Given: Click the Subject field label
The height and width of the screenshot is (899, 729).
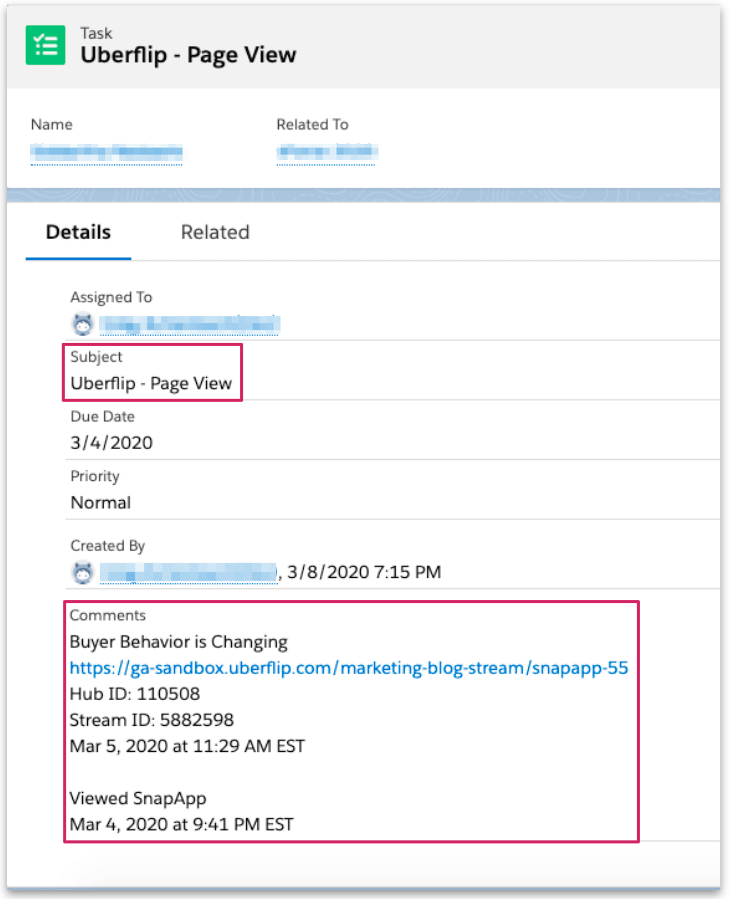Looking at the screenshot, I should (x=96, y=357).
